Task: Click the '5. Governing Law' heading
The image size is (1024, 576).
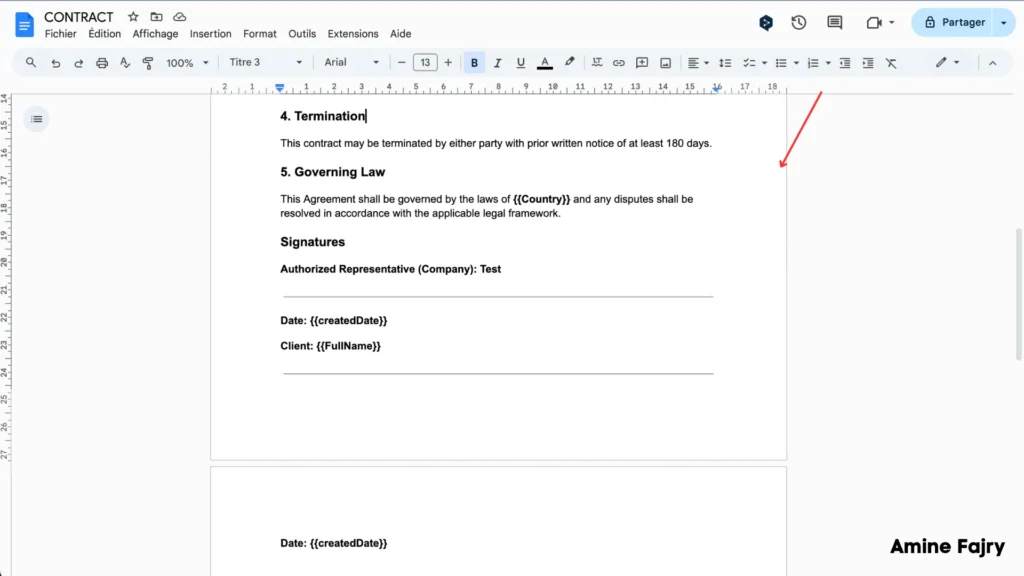Action: click(x=333, y=172)
